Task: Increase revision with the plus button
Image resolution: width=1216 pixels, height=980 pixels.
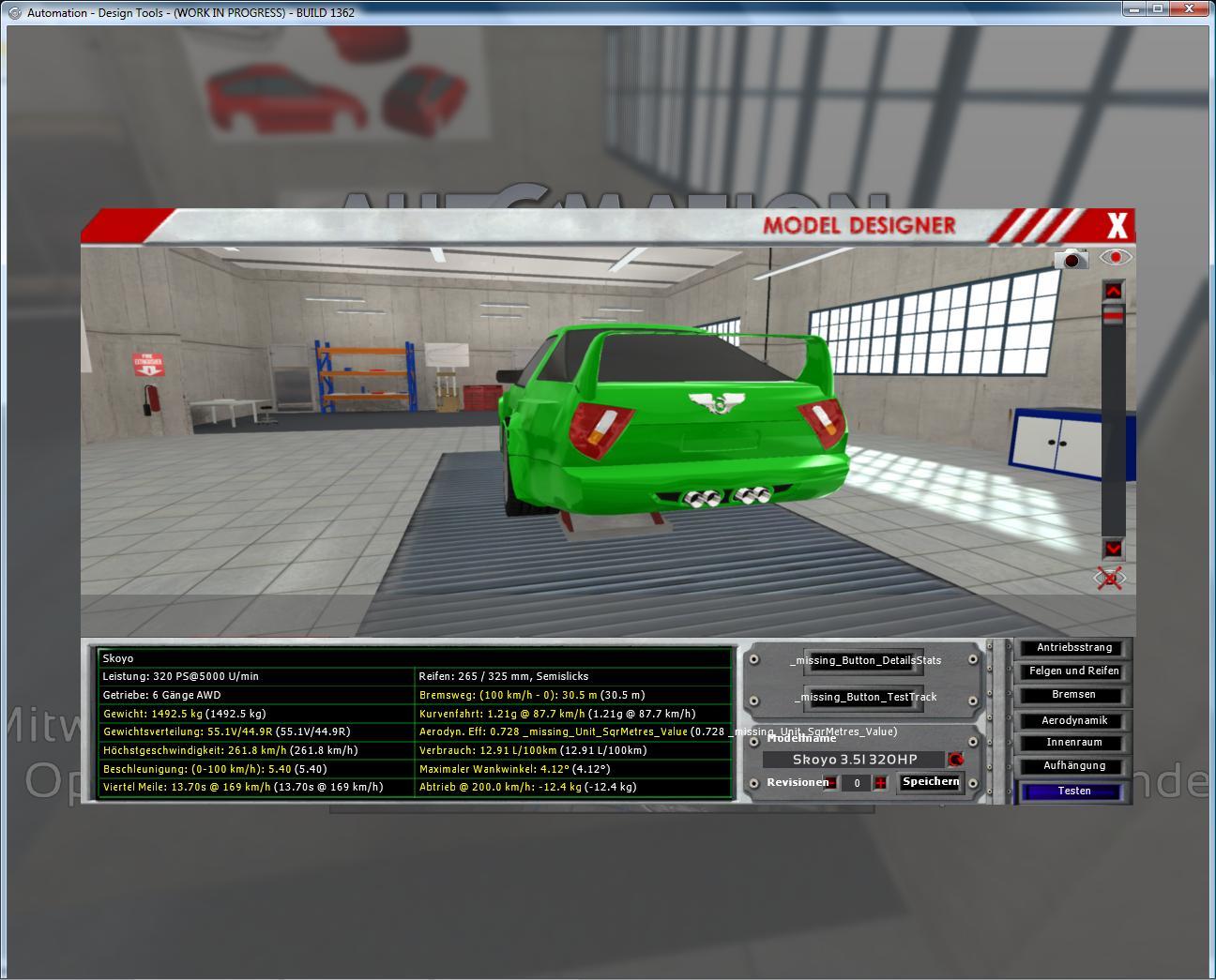Action: [x=880, y=783]
